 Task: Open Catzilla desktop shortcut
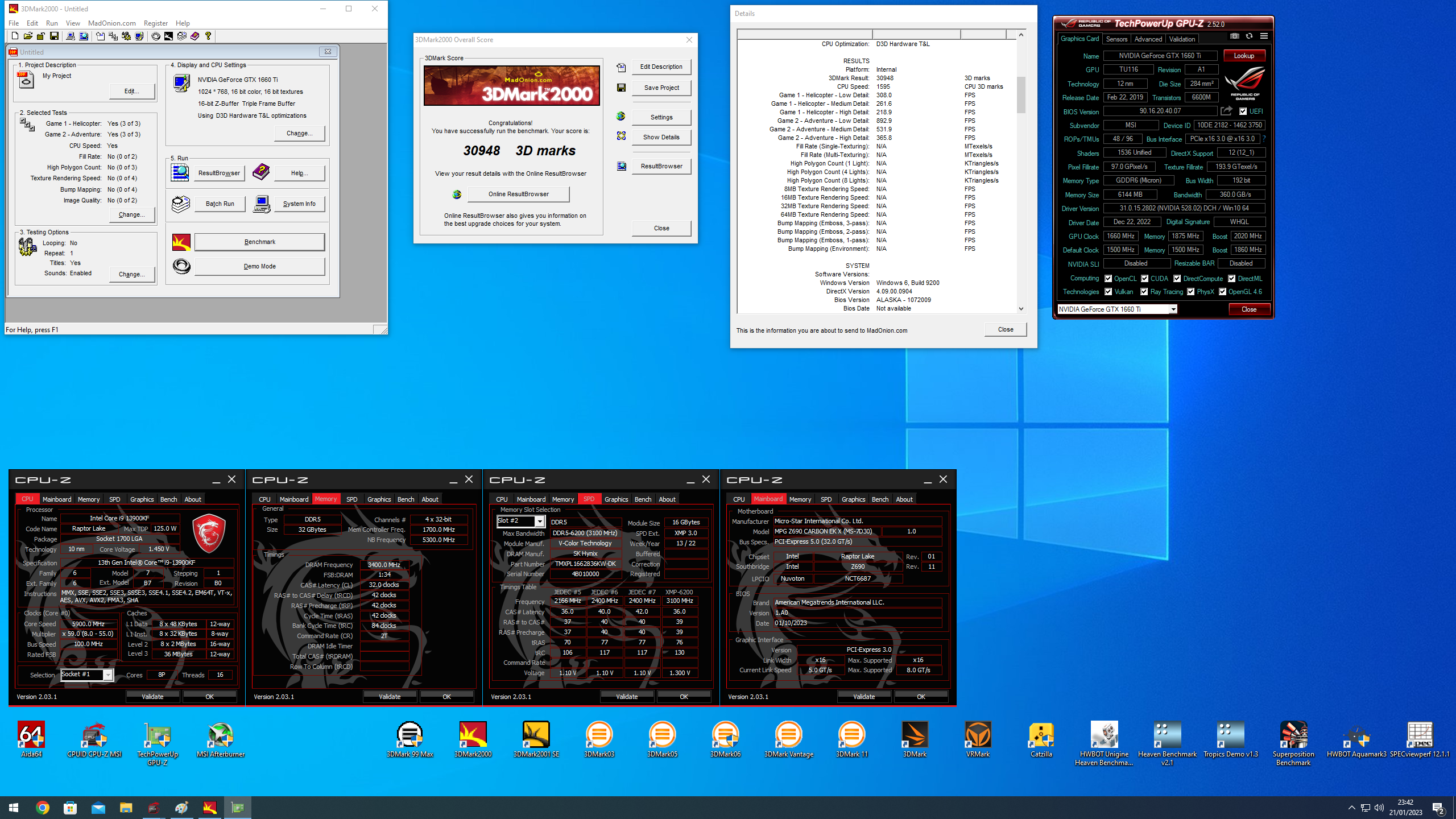point(1041,739)
